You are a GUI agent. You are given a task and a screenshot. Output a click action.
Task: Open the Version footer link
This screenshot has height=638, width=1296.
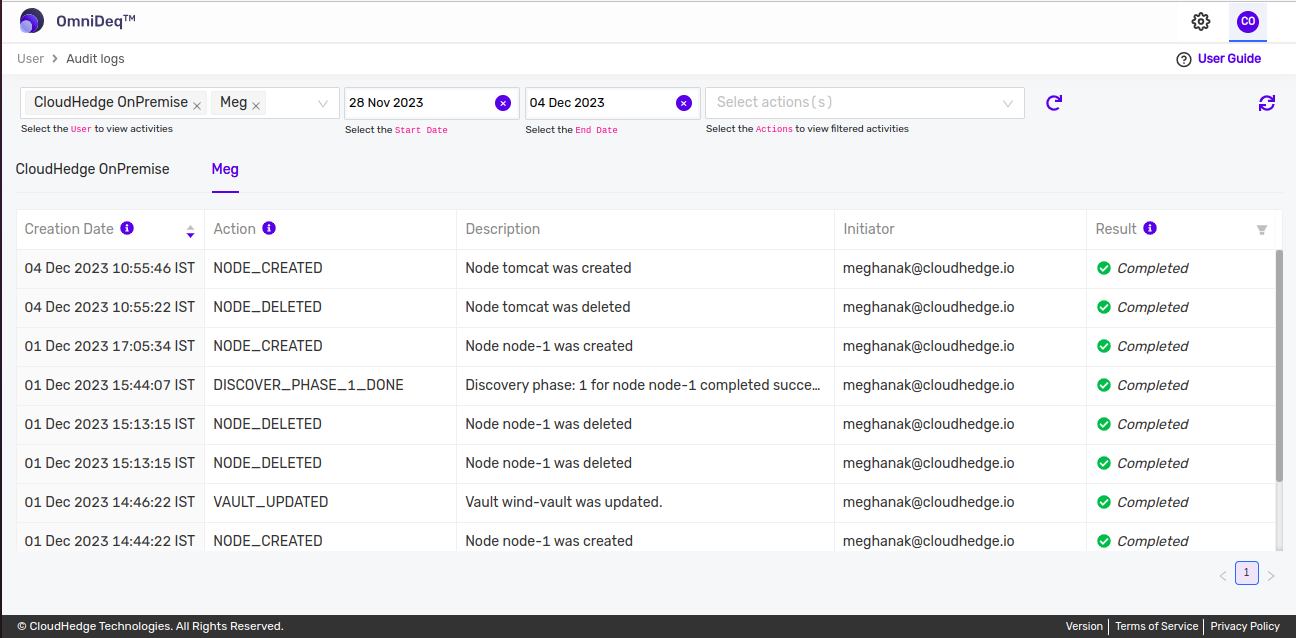click(x=1084, y=626)
